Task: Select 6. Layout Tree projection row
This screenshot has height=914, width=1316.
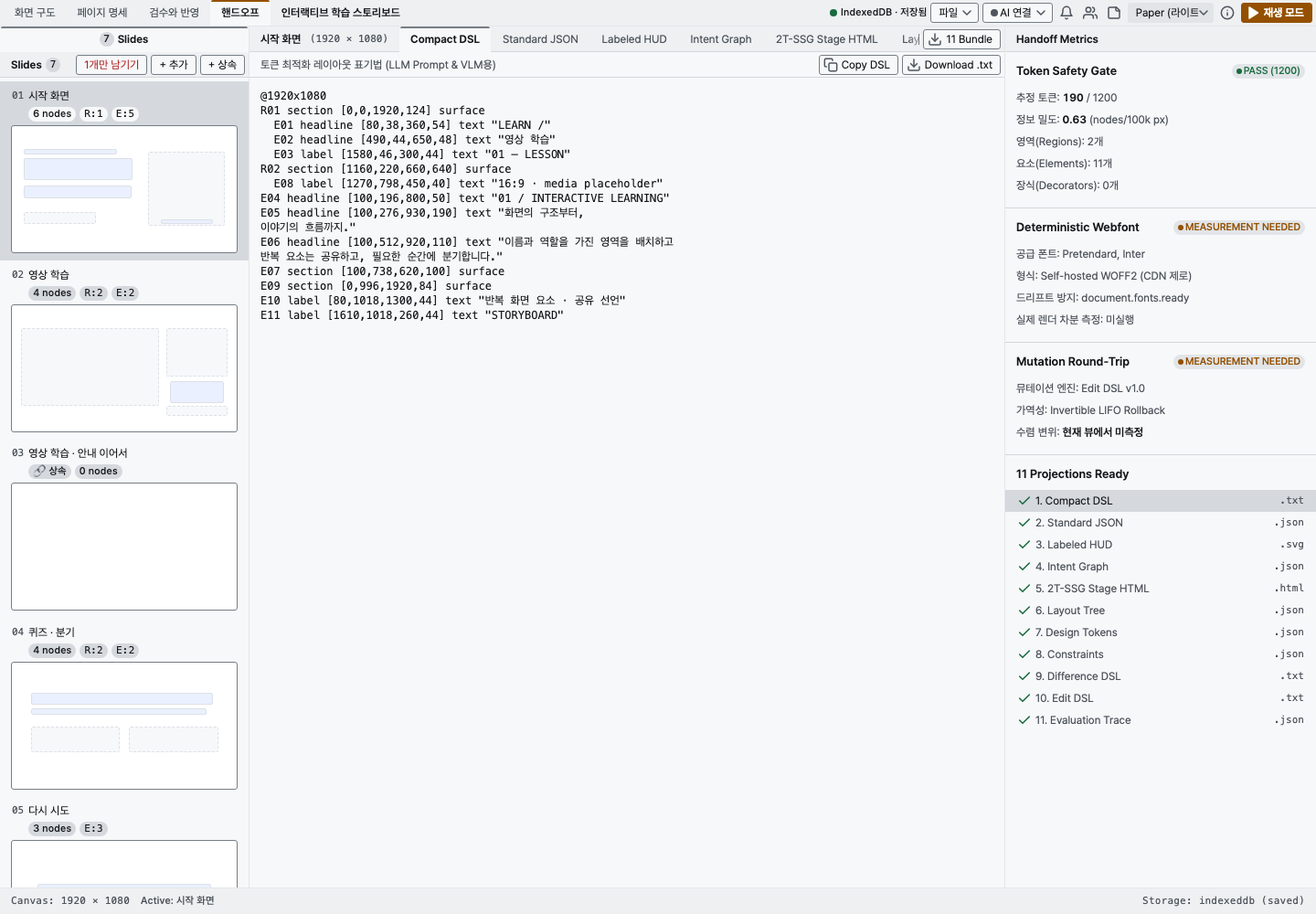Action: point(1161,611)
